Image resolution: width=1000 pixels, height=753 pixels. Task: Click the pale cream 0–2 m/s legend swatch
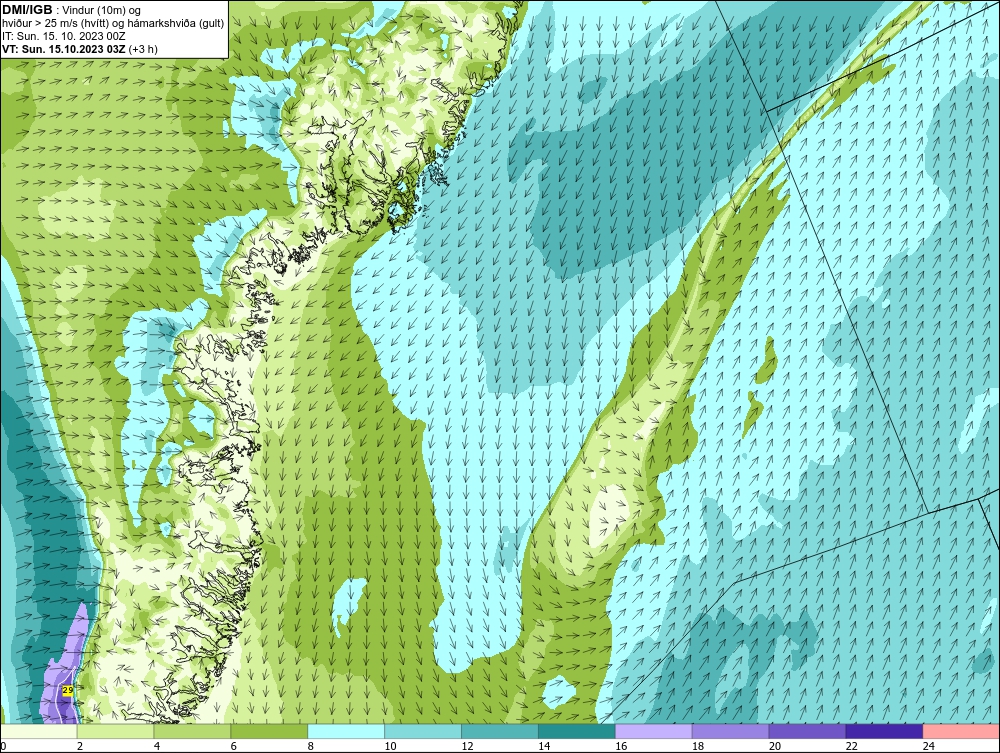[40, 731]
